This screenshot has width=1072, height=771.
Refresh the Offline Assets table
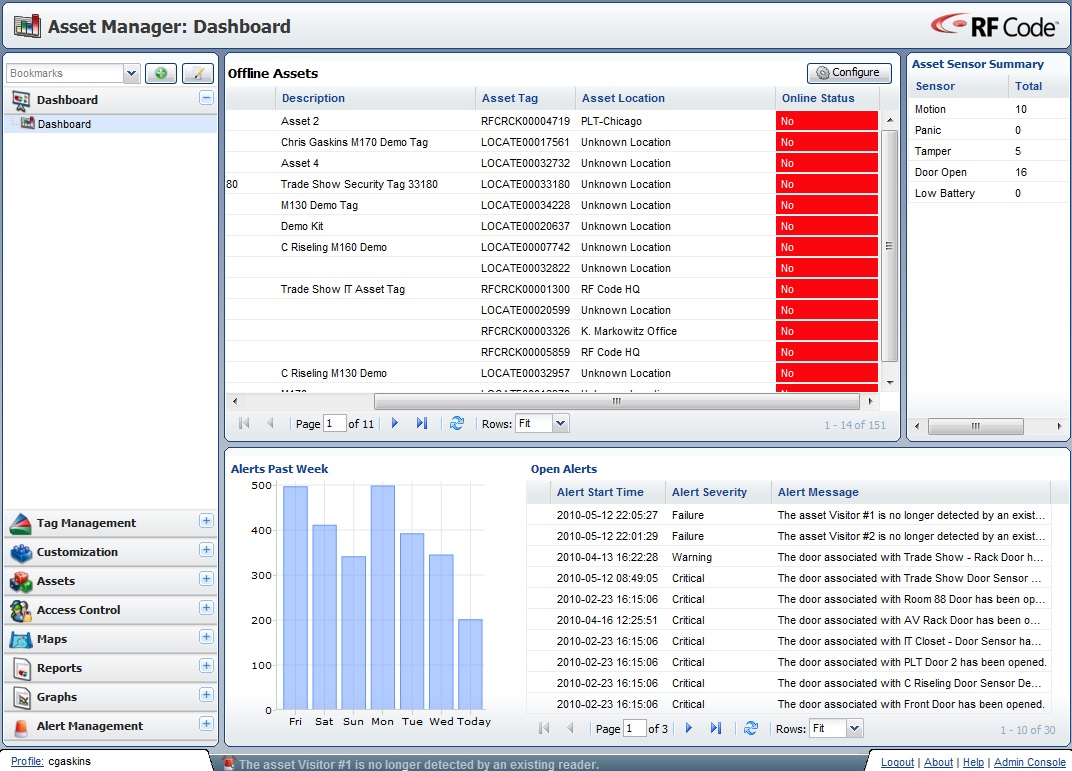(457, 424)
